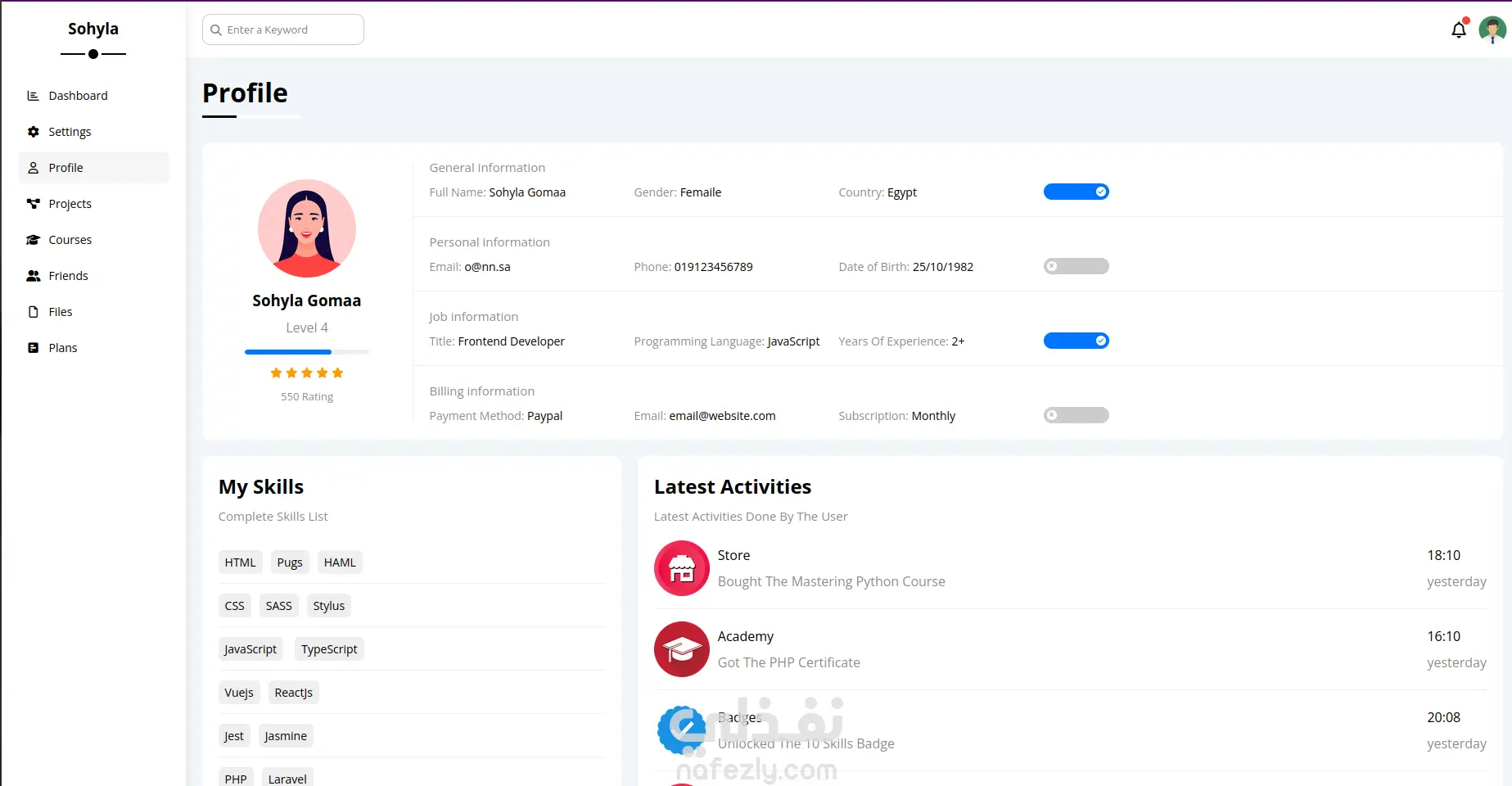Click the Settings gear icon
Image resolution: width=1512 pixels, height=786 pixels.
click(x=33, y=132)
